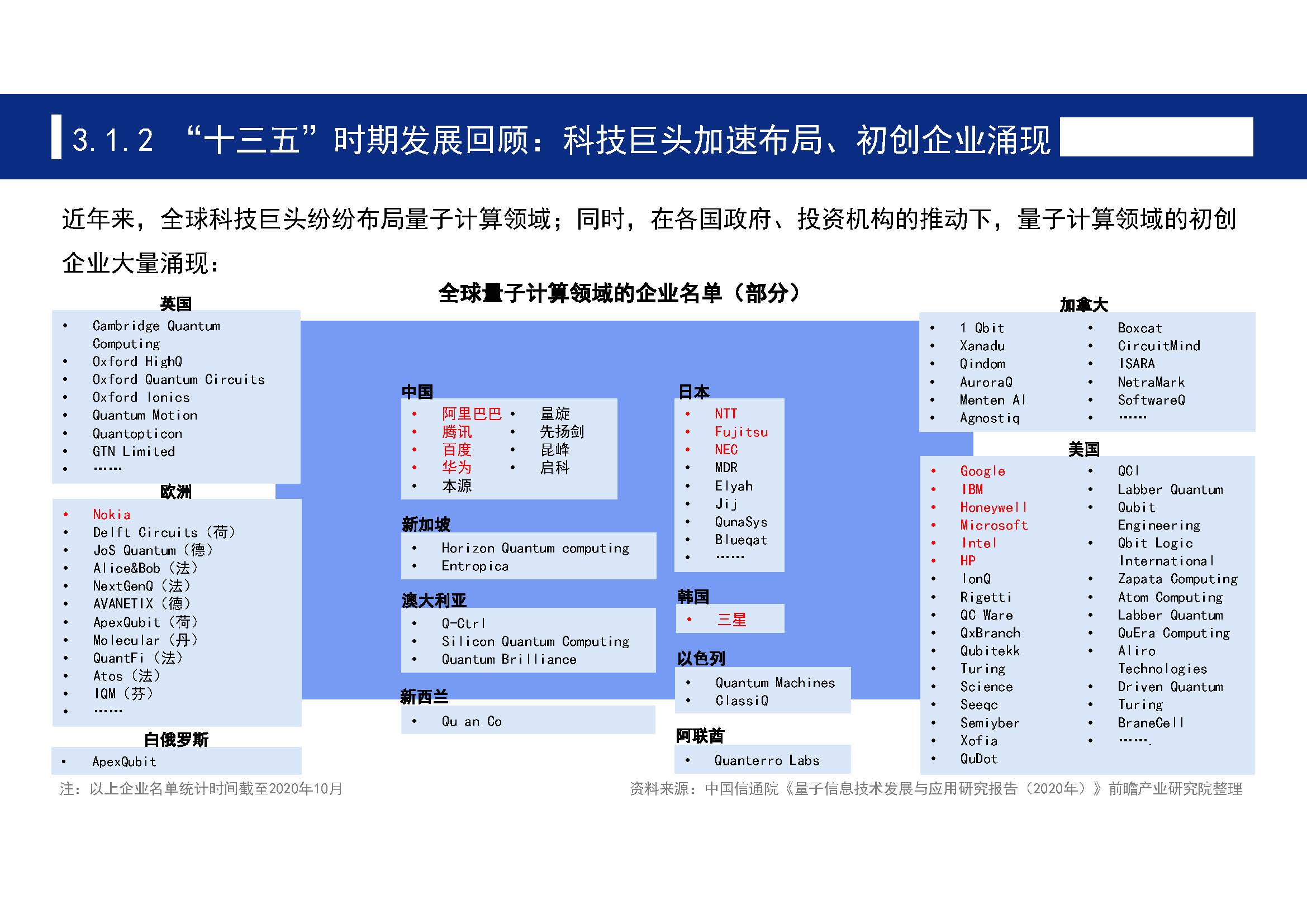1307x924 pixels.
Task: Select "Cambridge Quantum Computing" in the 英国 list
Action: pyautogui.click(x=156, y=335)
